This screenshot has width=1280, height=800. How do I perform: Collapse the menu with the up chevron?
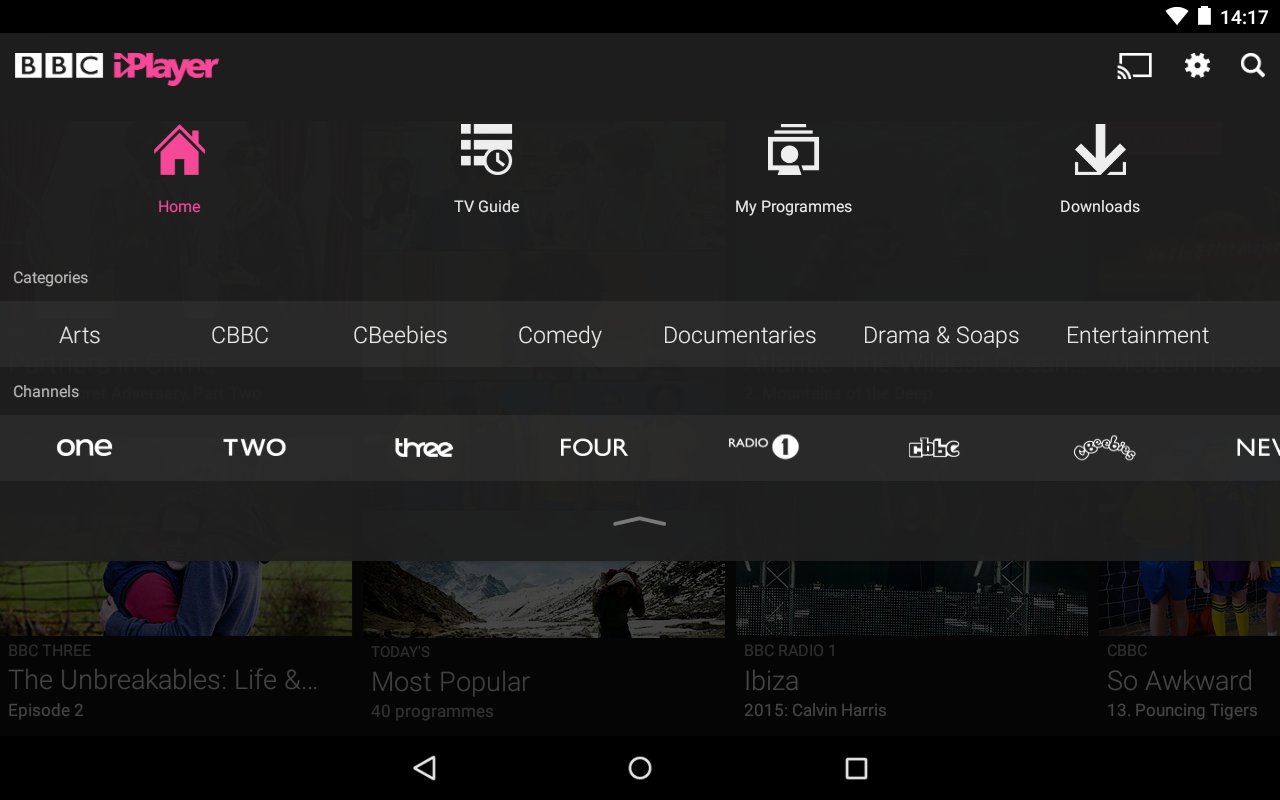pyautogui.click(x=640, y=521)
